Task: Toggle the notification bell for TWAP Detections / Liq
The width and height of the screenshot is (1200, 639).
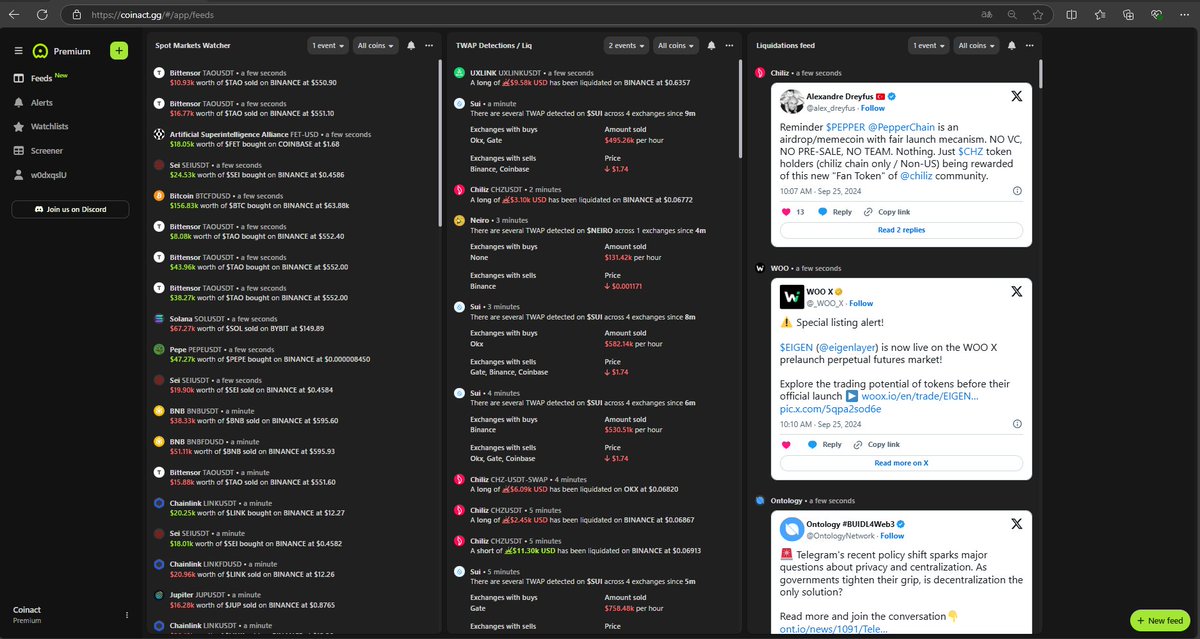Action: [x=711, y=46]
